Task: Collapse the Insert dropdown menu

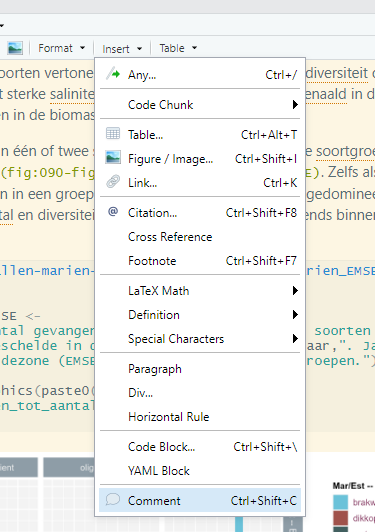Action: click(x=122, y=49)
